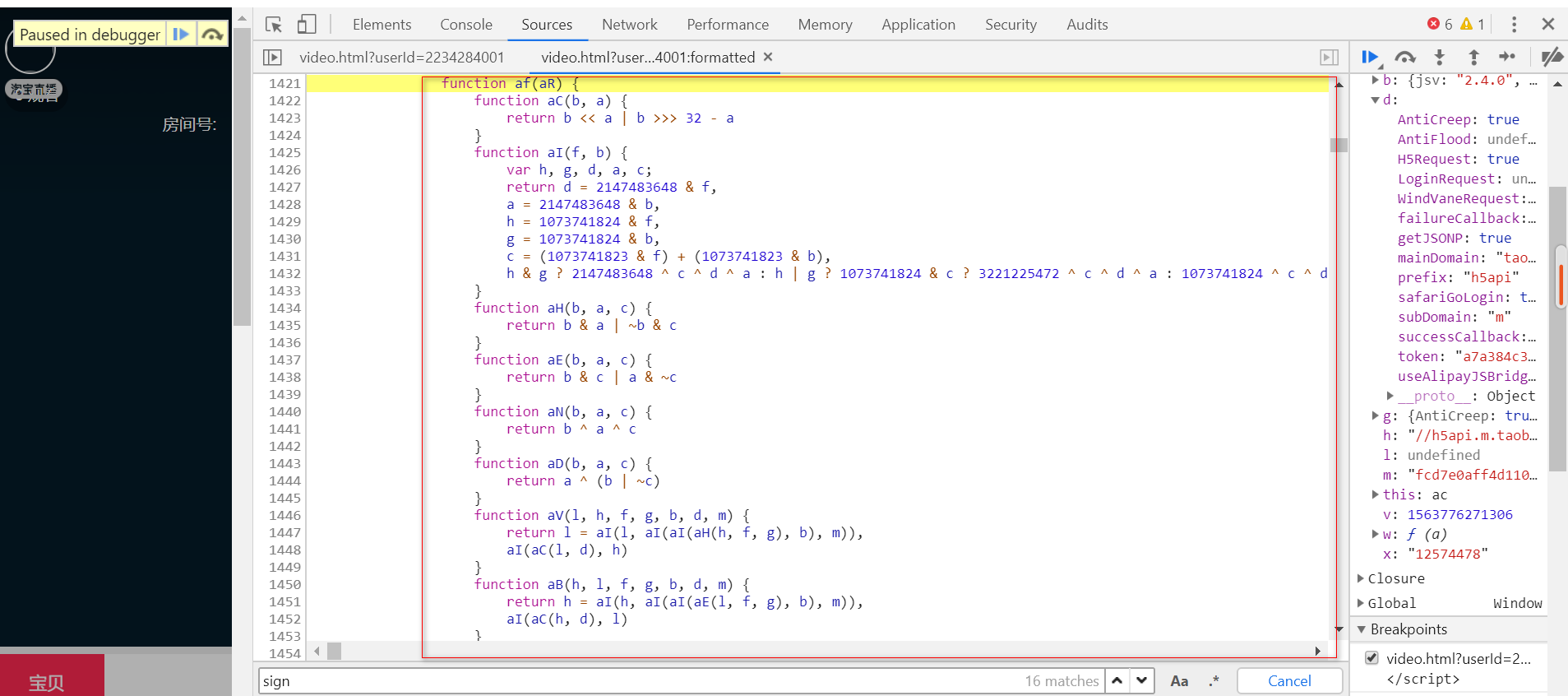Step over next function call
The width and height of the screenshot is (1568, 696).
1405,57
